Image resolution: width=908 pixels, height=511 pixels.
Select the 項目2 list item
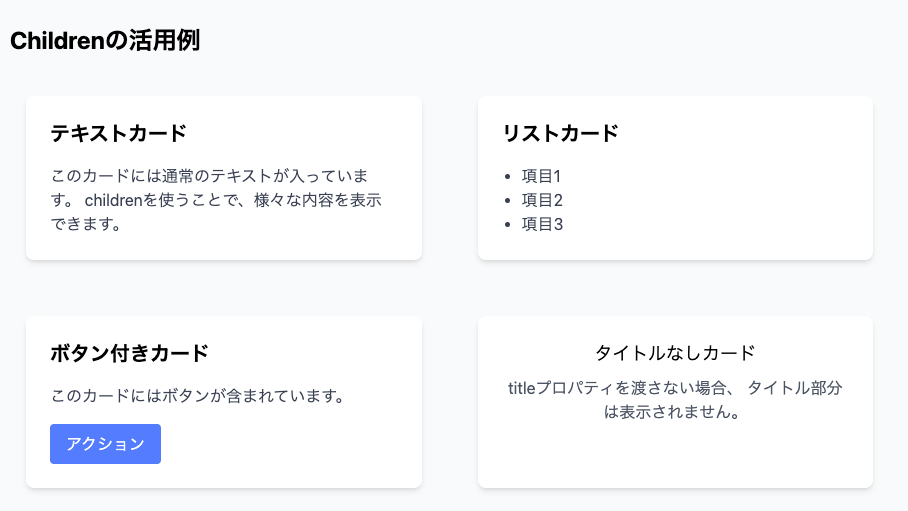pyautogui.click(x=542, y=200)
